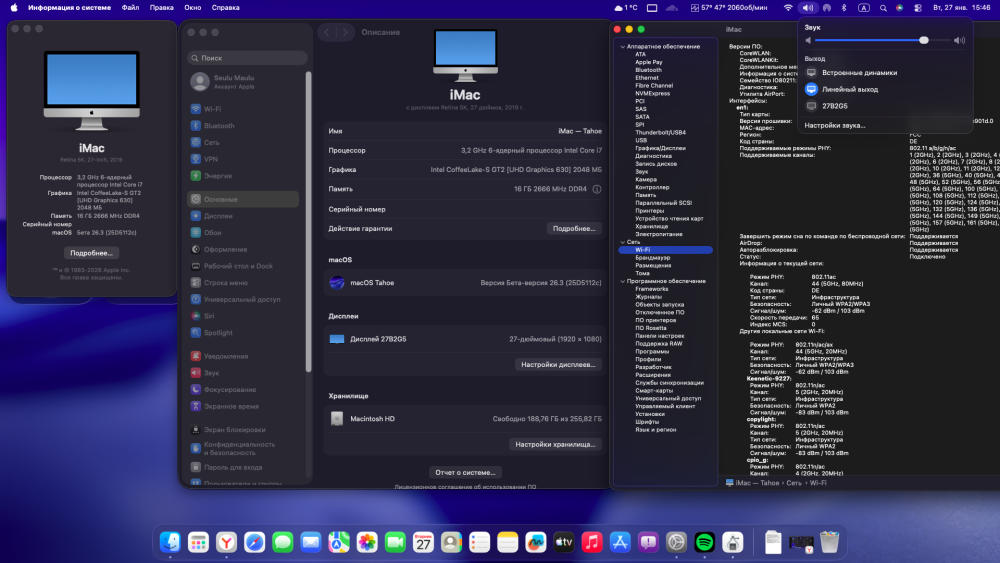Collapse the Сеть section in System Report
Screen dimensions: 1000x563
[622, 242]
